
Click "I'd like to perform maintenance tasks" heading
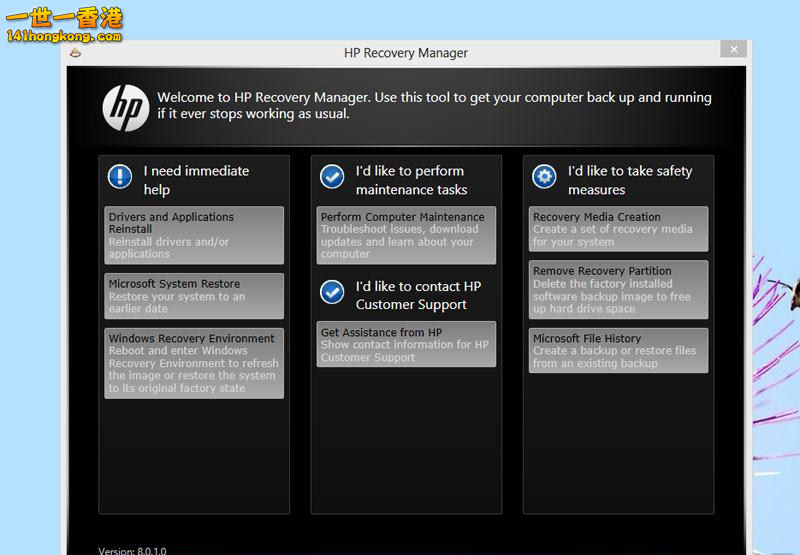click(411, 180)
